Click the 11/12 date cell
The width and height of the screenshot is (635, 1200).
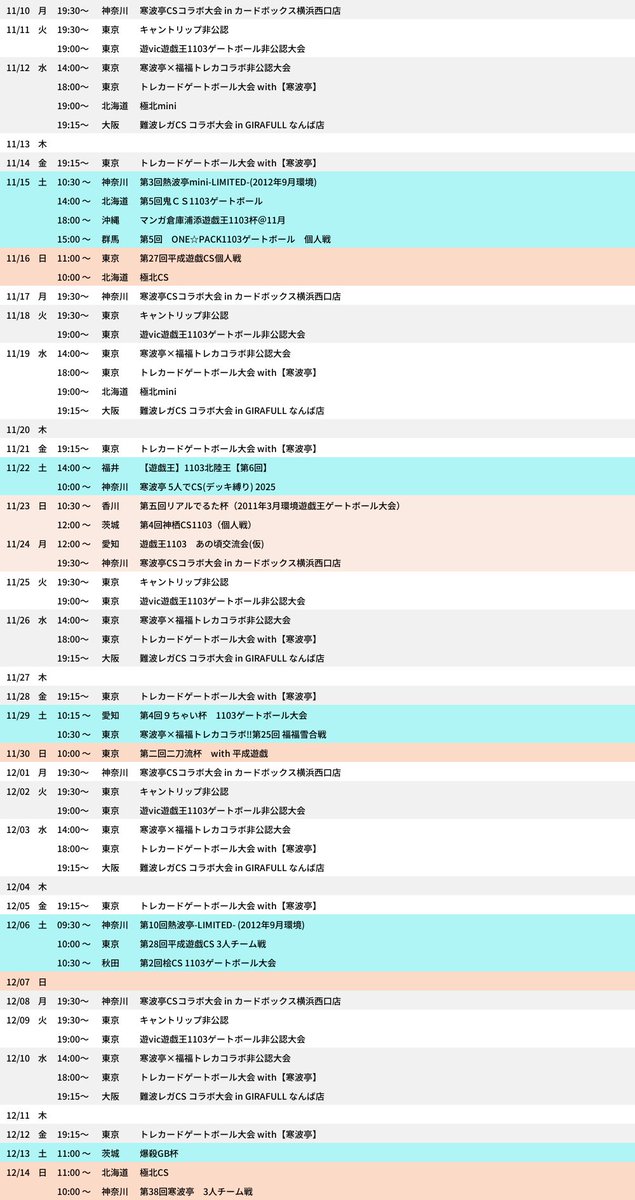tap(18, 67)
